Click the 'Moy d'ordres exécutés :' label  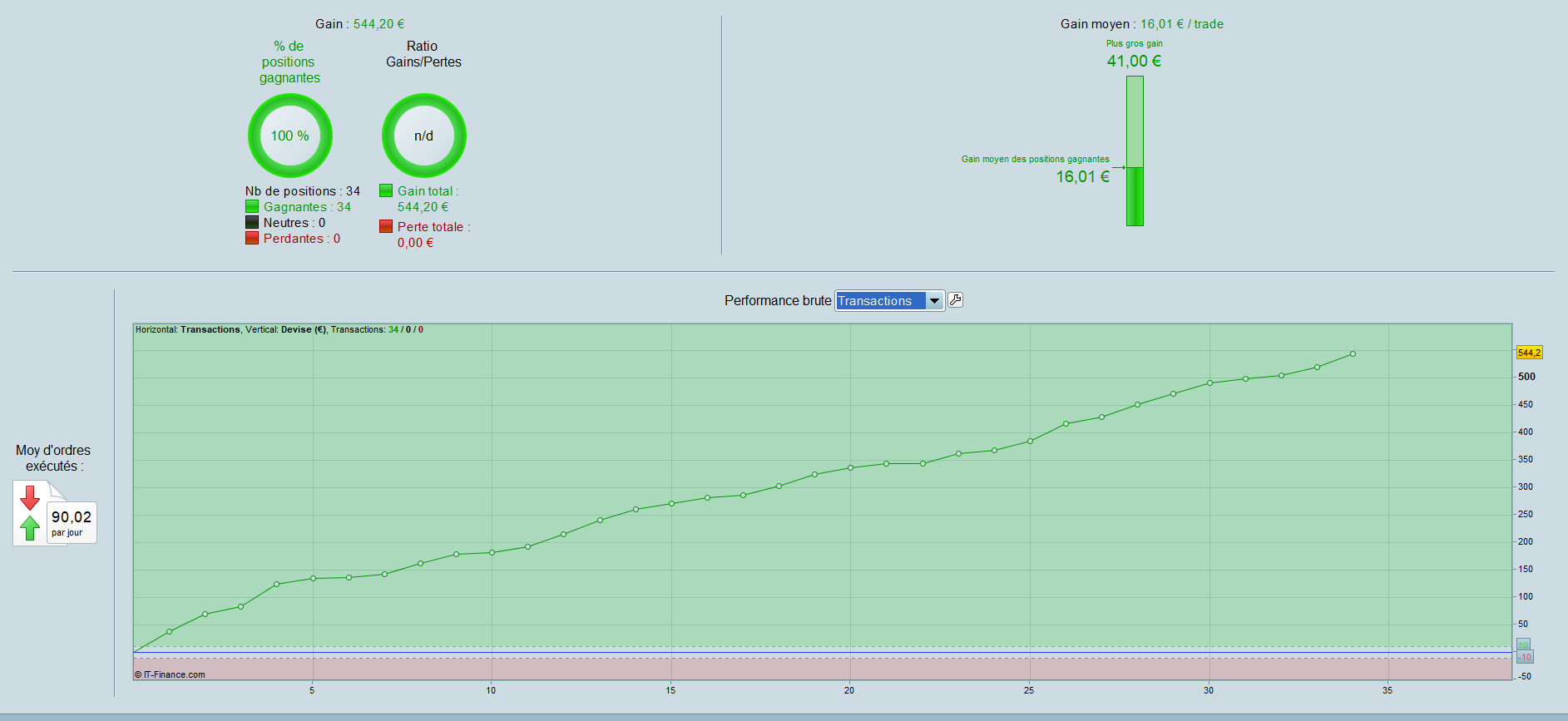(53, 458)
